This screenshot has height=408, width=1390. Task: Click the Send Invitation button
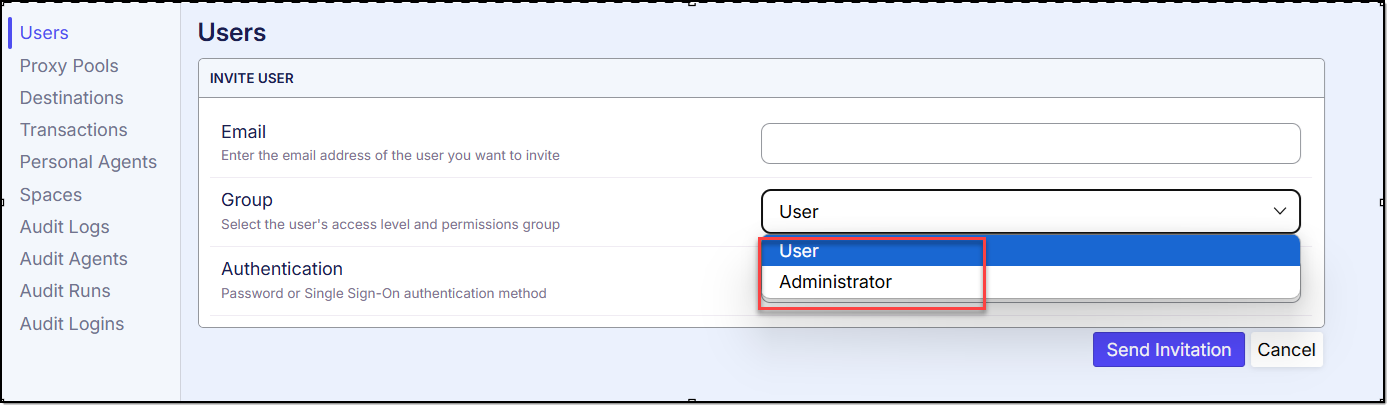click(1168, 350)
